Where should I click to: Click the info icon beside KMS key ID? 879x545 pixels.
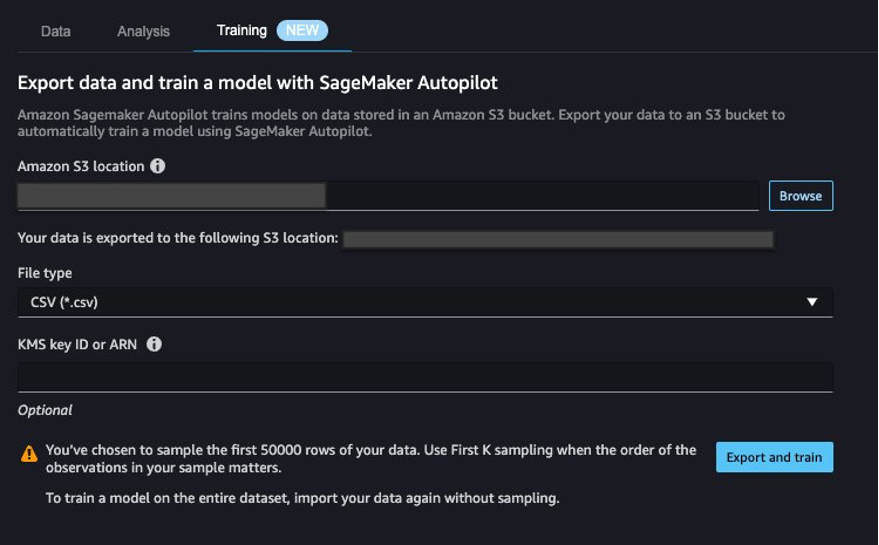point(154,344)
